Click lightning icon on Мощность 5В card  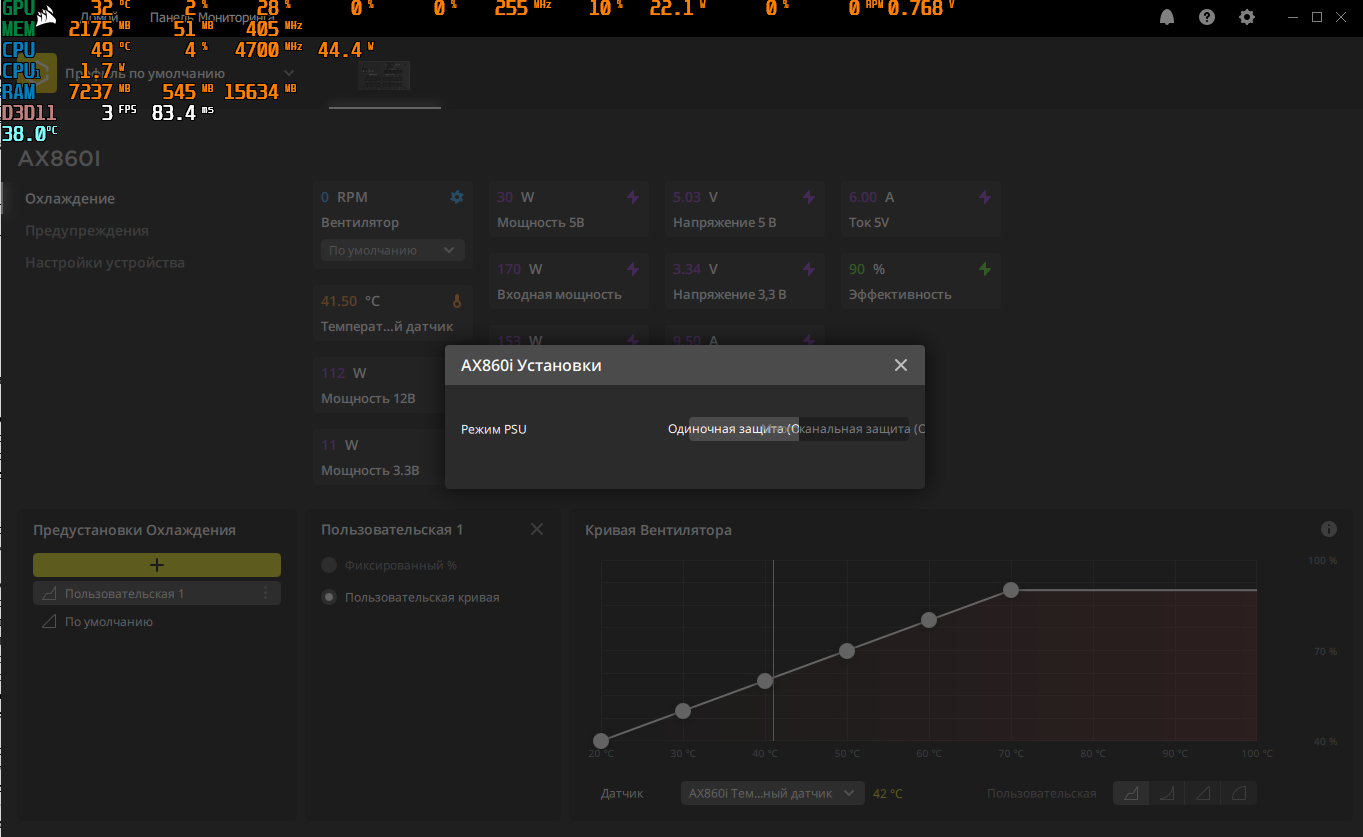pos(633,197)
